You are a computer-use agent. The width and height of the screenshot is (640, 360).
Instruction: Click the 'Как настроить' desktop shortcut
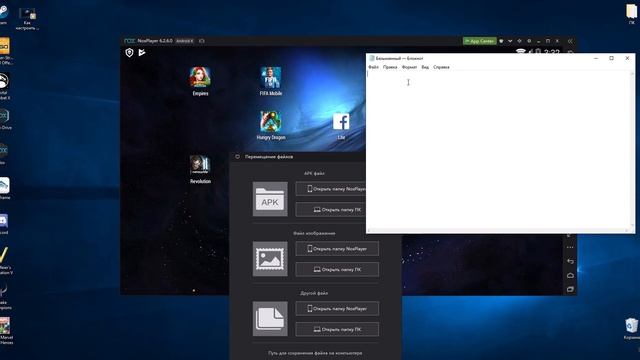coord(27,19)
